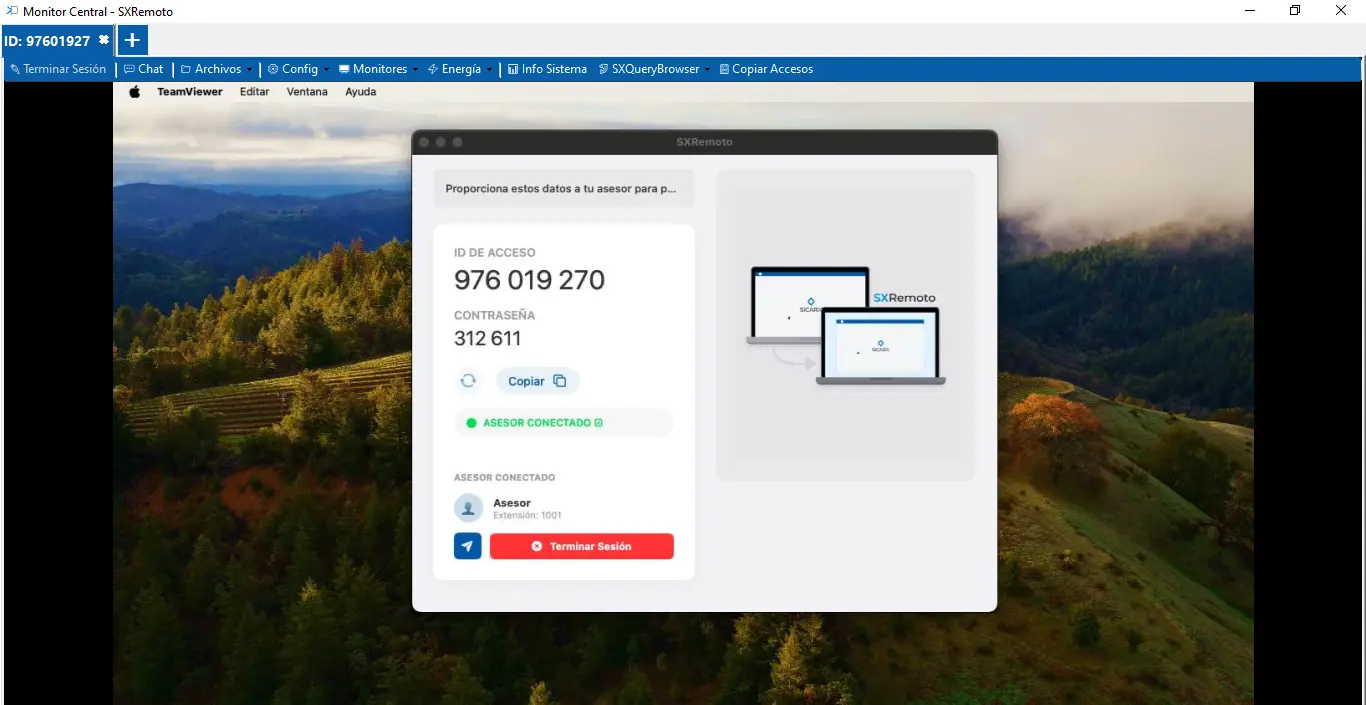Expand the Energía dropdown arrow
Screen dimensions: 1366x705
pos(489,70)
